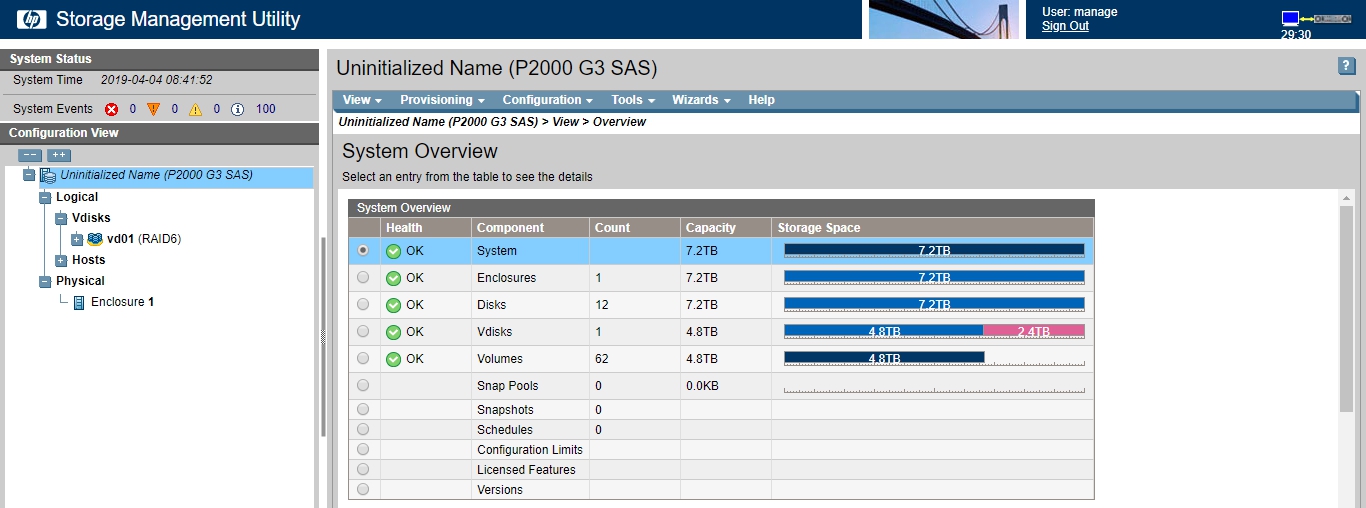Select Enclosure 1 in the tree
This screenshot has height=508, width=1366.
click(122, 302)
